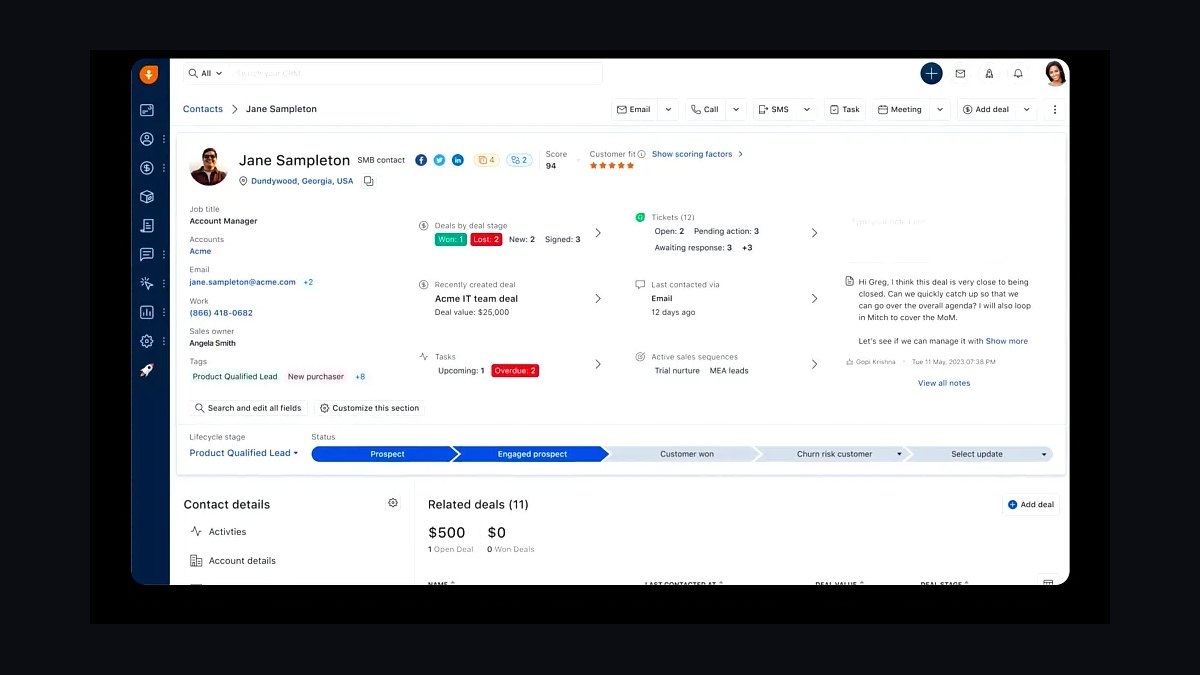Click the table column settings icon in Related deals
1200x675 pixels.
click(x=1047, y=580)
